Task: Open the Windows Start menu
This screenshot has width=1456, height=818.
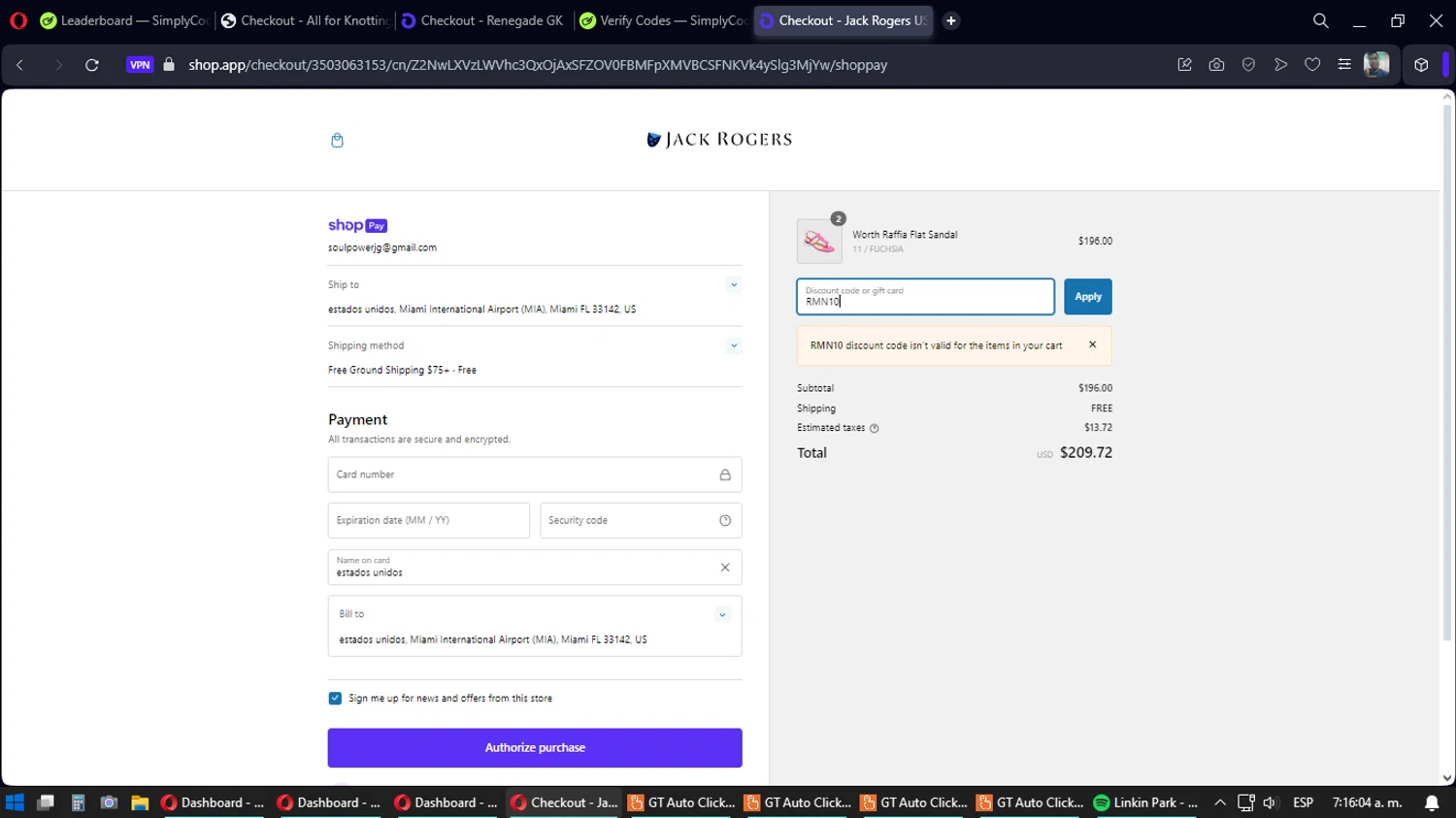Action: pos(15,802)
